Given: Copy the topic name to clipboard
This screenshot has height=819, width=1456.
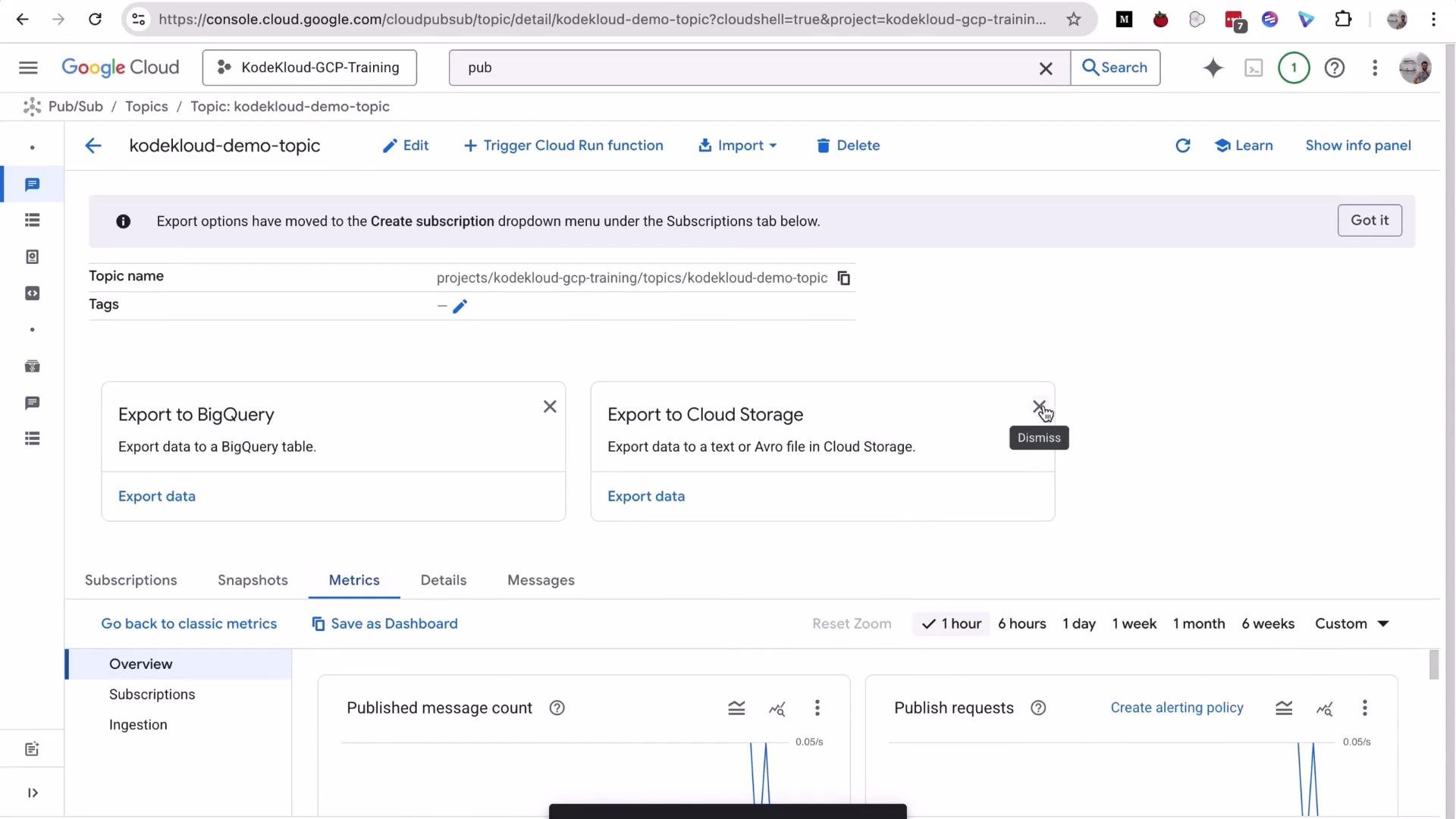Looking at the screenshot, I should click(843, 278).
